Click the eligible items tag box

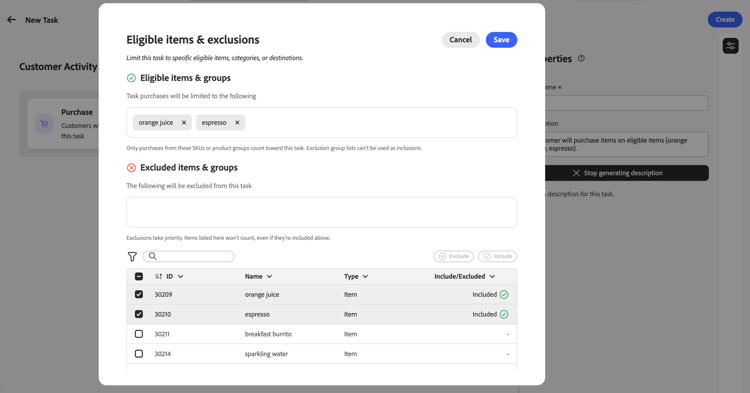click(321, 122)
